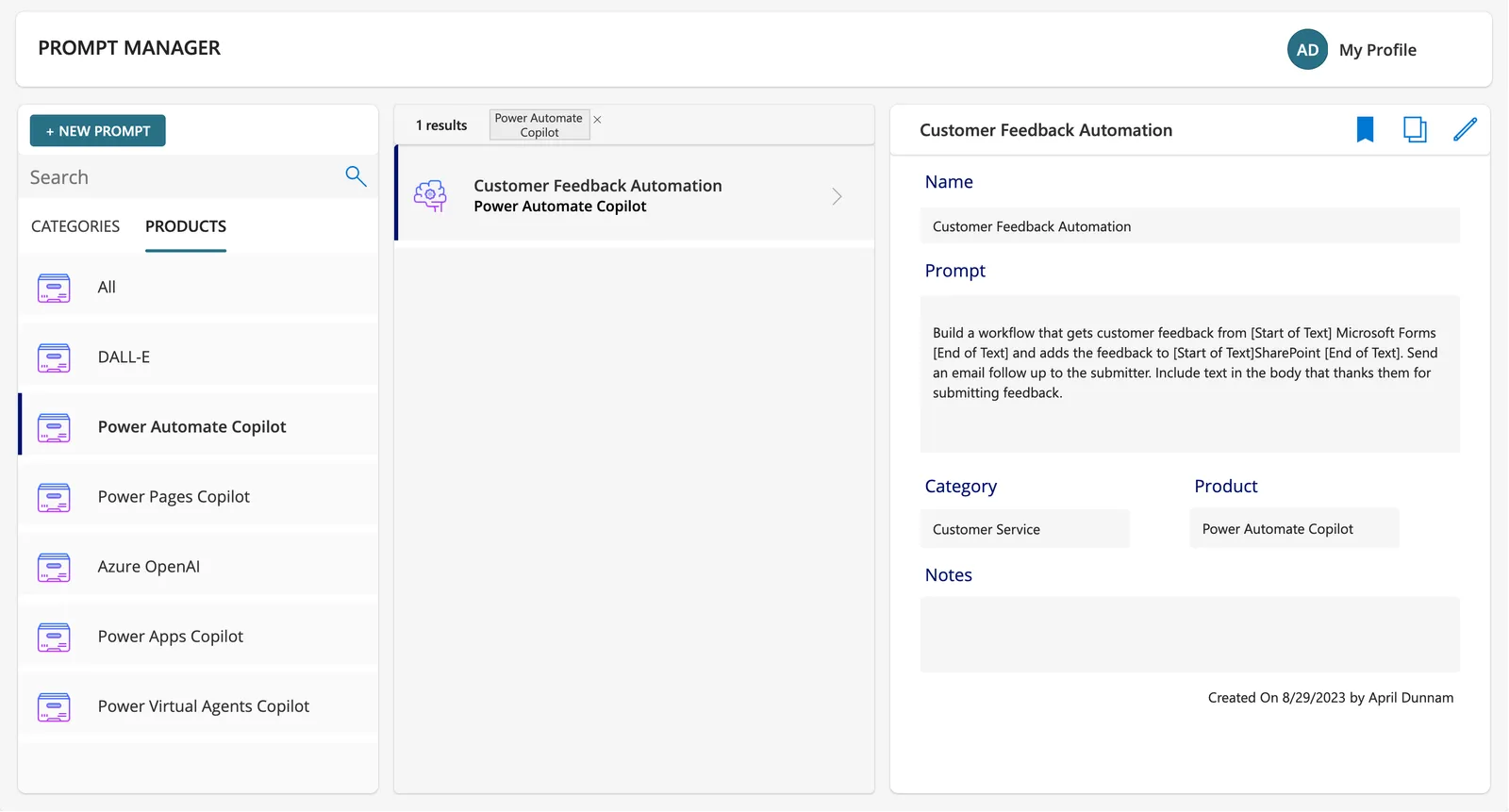
Task: Click the 'Created On 8/29/2023 by April Dunnam' text
Action: 1331,698
